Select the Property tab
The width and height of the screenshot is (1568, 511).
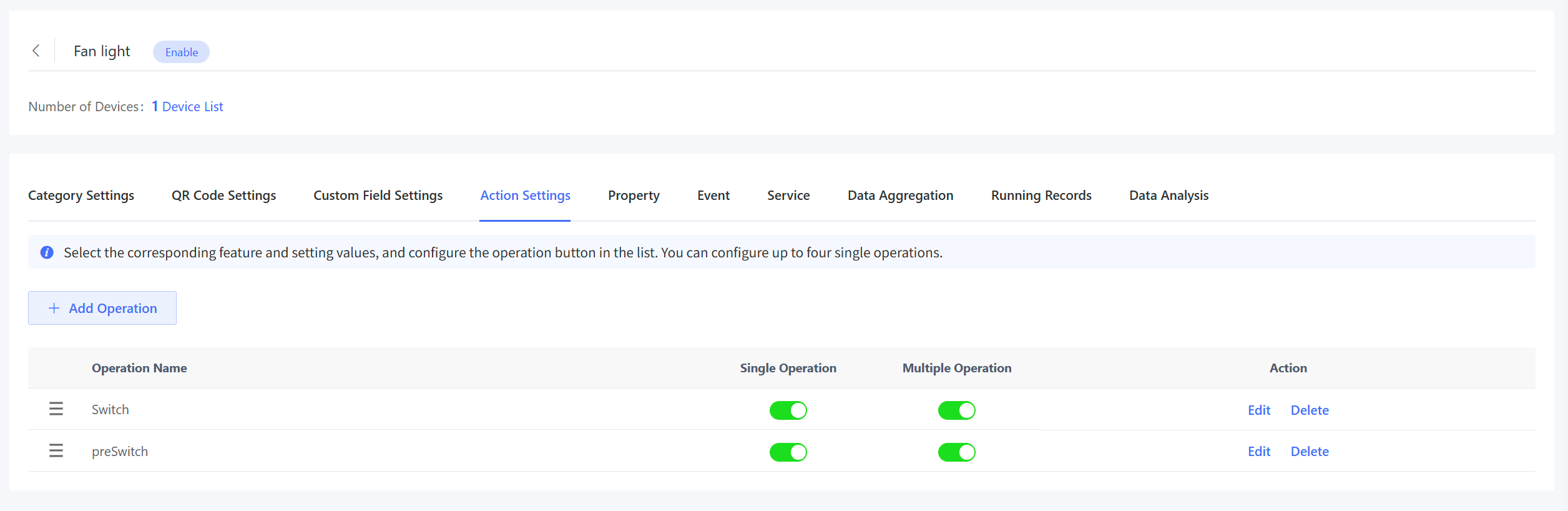coord(634,196)
